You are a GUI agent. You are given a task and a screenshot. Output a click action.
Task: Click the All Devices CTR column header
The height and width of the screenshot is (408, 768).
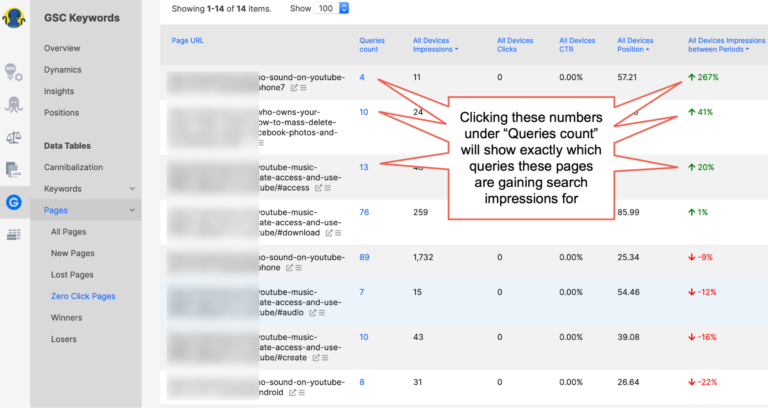coord(577,45)
